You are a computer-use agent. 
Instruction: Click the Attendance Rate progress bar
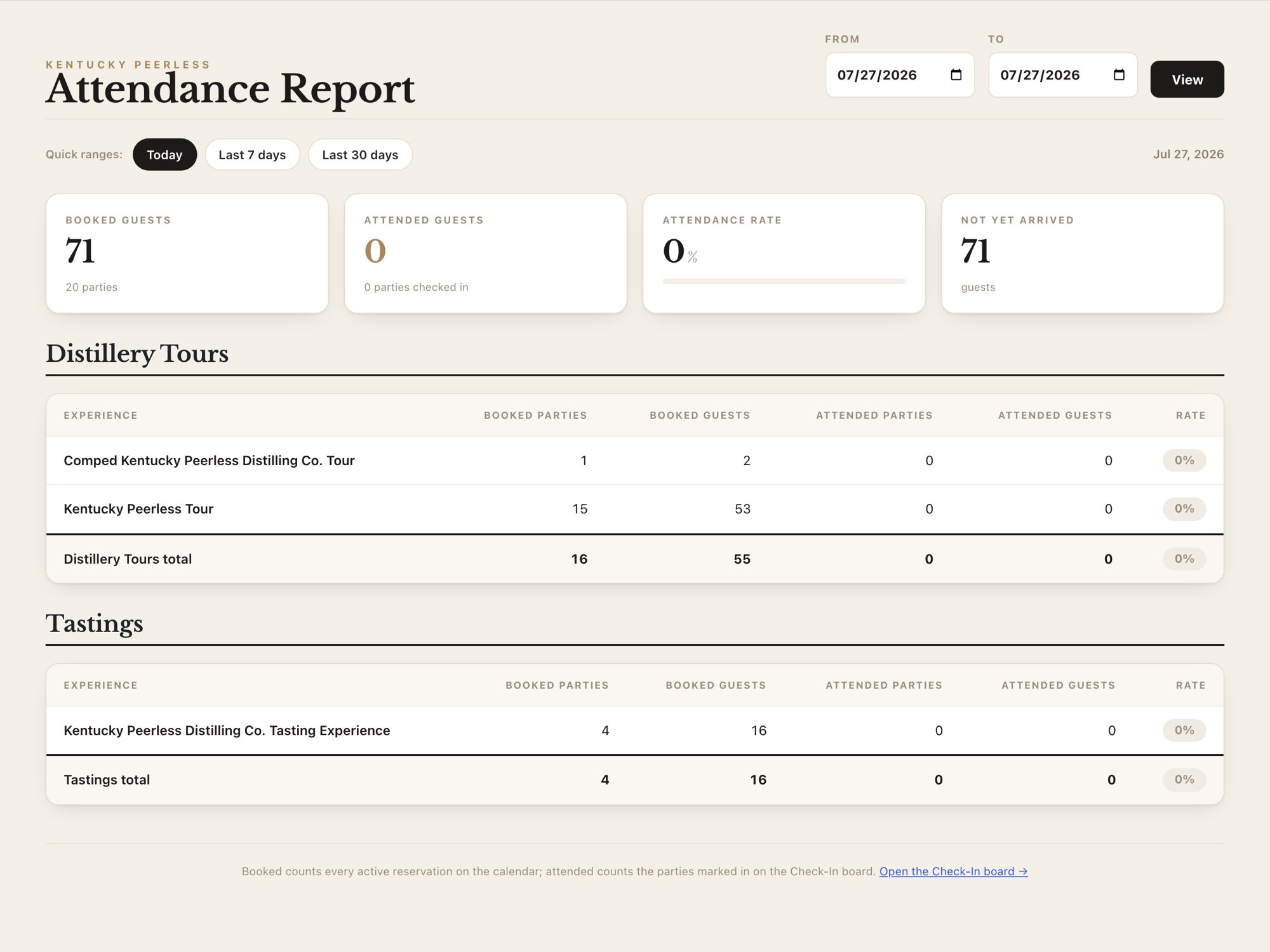click(x=784, y=281)
